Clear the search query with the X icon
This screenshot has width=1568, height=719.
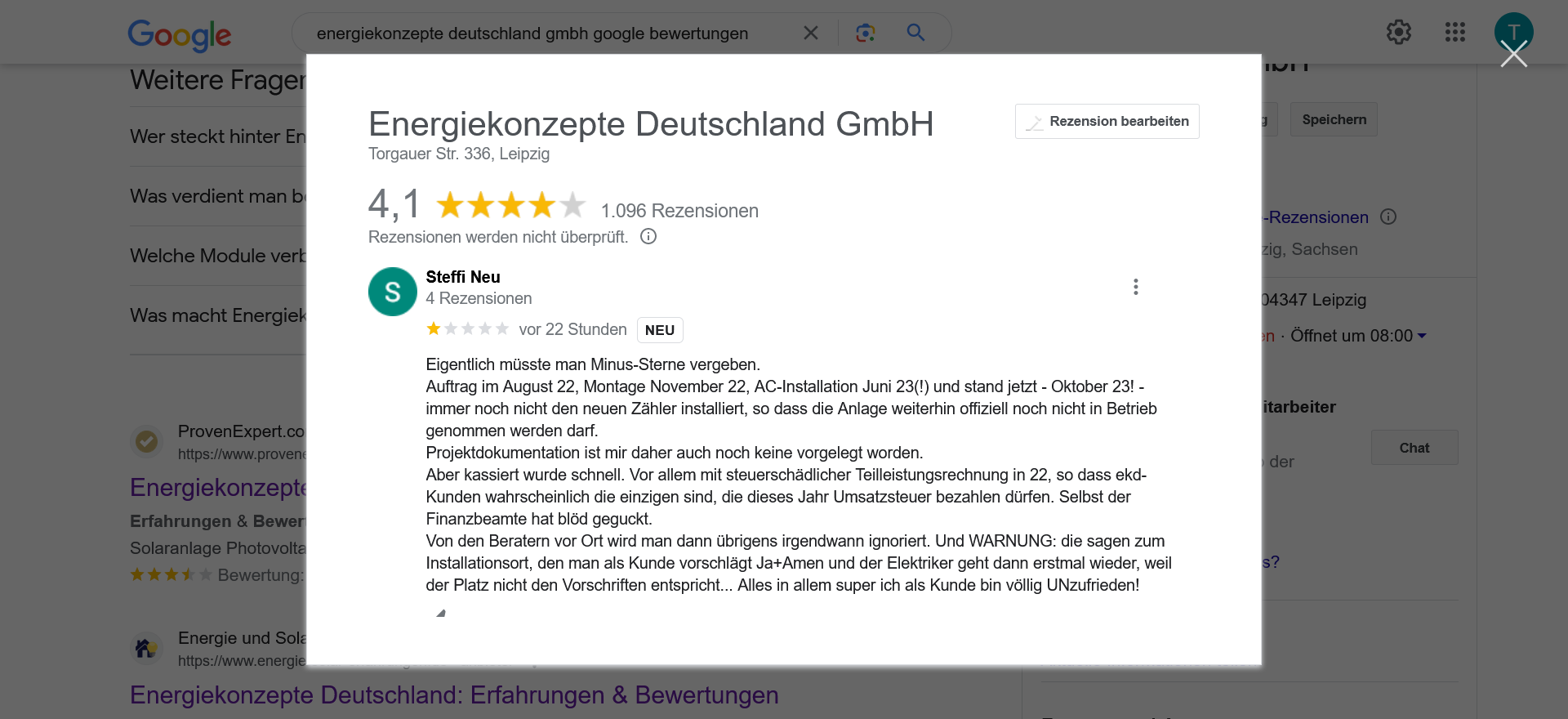click(x=810, y=33)
